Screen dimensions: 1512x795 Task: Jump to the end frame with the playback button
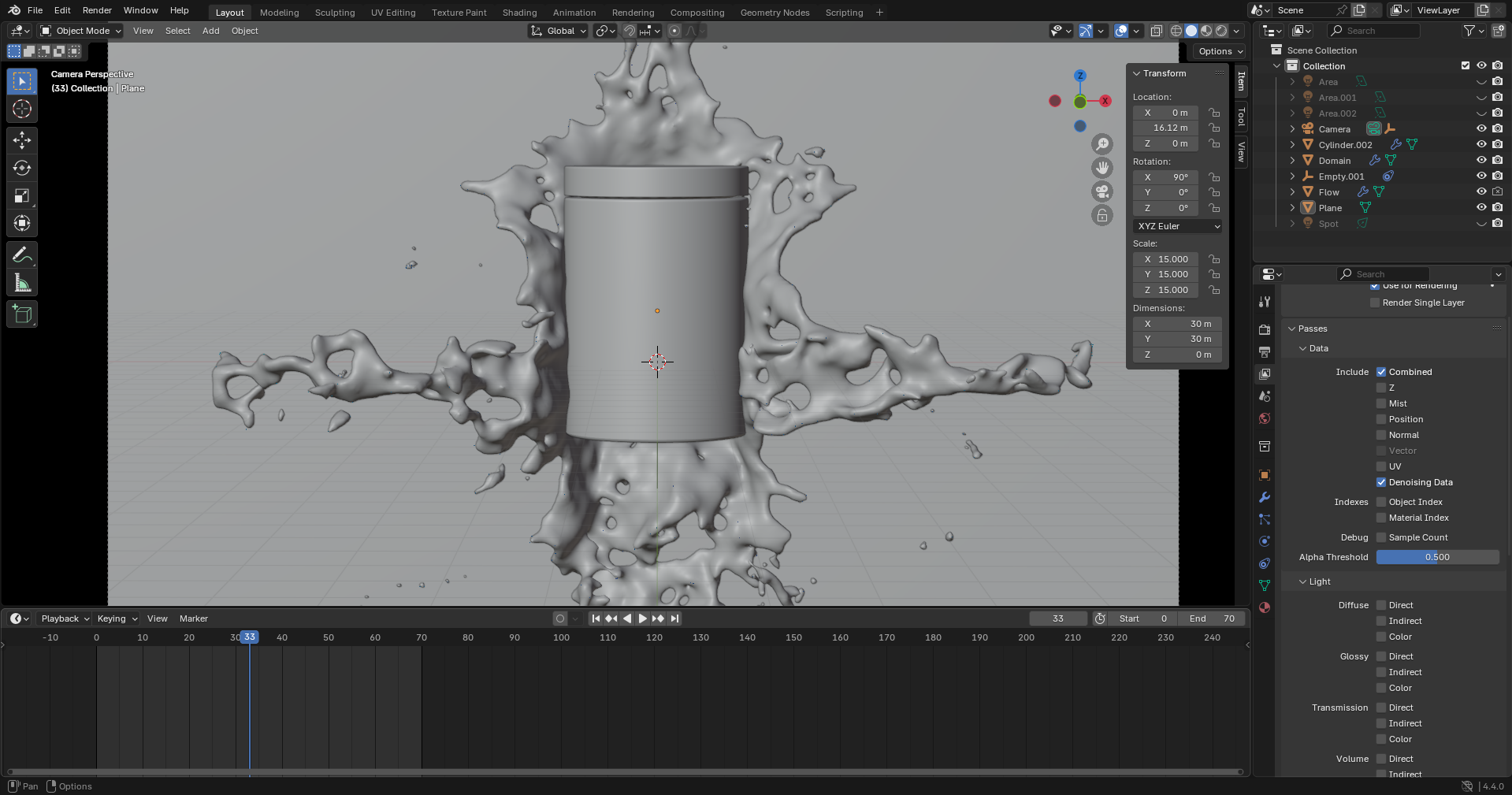(675, 619)
